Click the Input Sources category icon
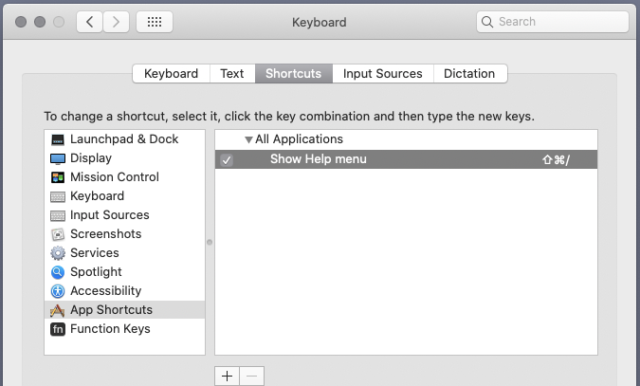Image resolution: width=640 pixels, height=386 pixels. pos(58,215)
